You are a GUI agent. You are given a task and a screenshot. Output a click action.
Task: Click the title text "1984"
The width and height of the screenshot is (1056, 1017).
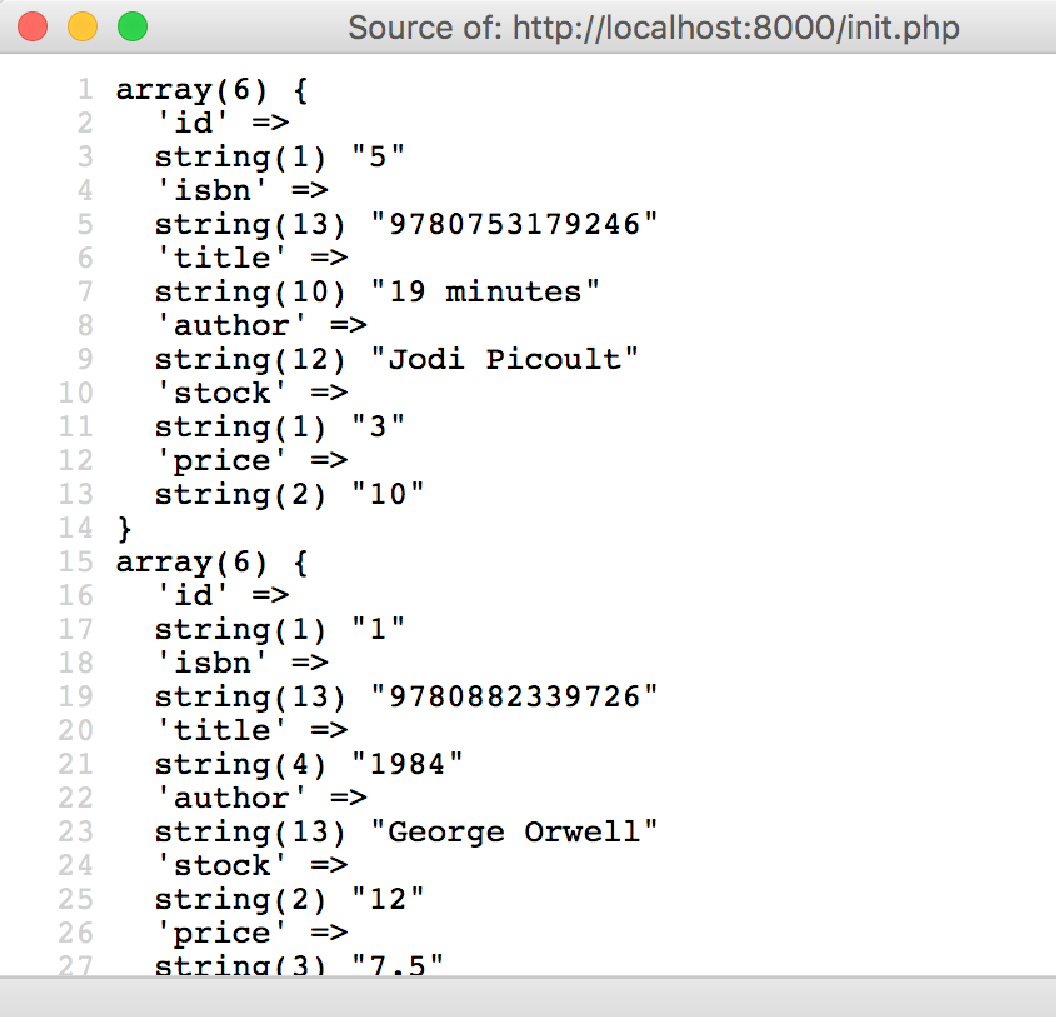tap(407, 764)
